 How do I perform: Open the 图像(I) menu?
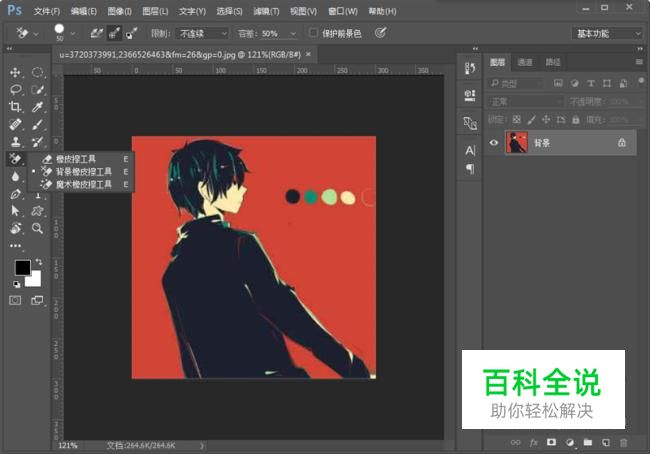[119, 11]
